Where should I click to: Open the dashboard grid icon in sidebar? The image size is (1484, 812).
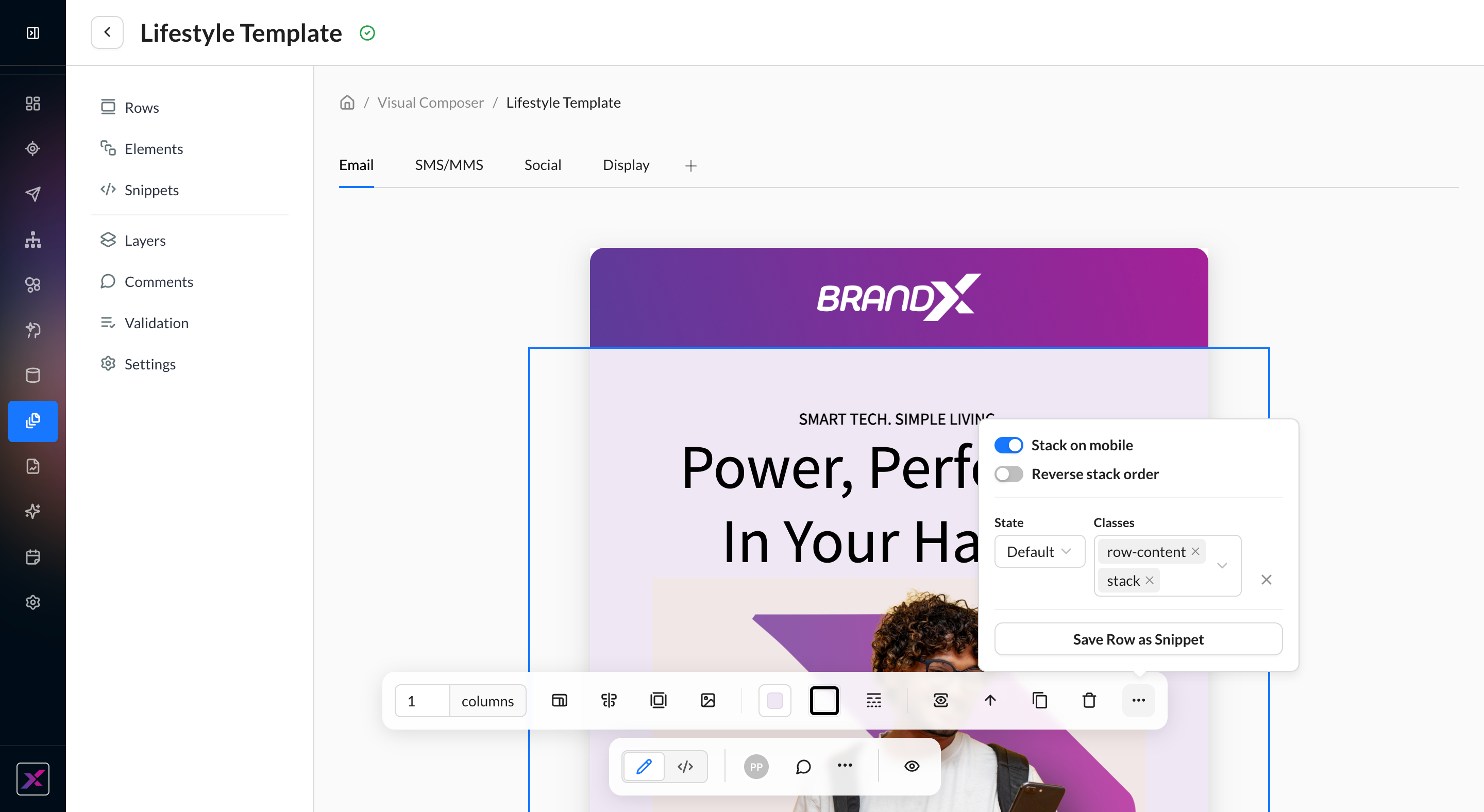point(33,103)
